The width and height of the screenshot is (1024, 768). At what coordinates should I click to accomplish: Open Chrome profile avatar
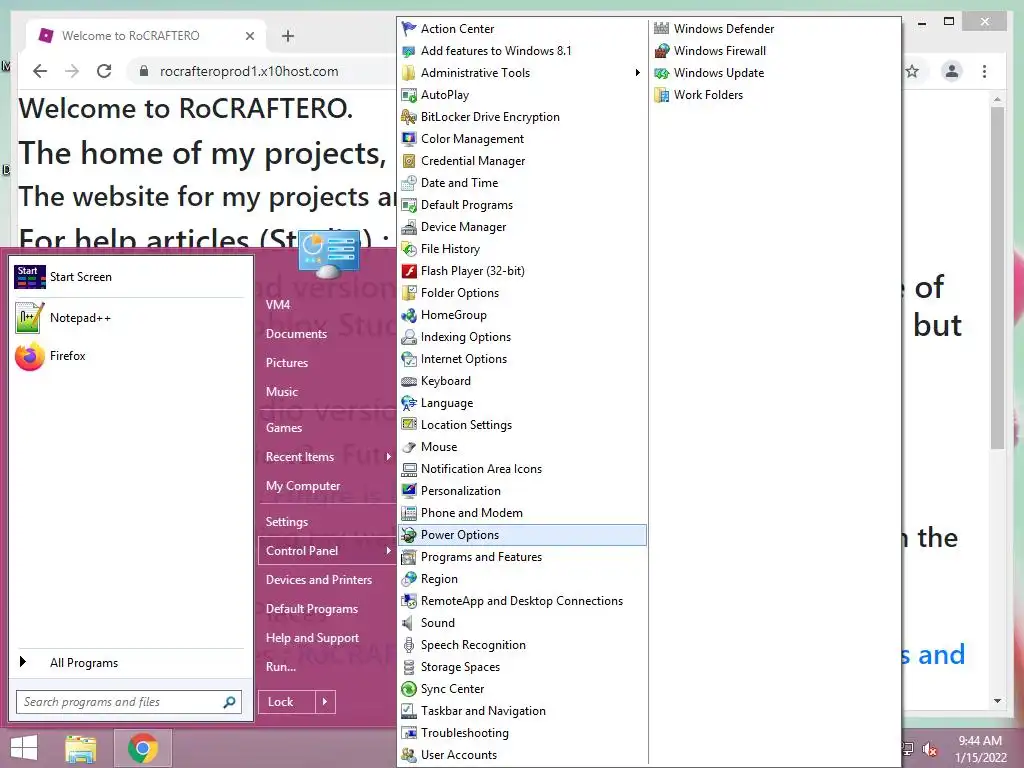[x=952, y=71]
